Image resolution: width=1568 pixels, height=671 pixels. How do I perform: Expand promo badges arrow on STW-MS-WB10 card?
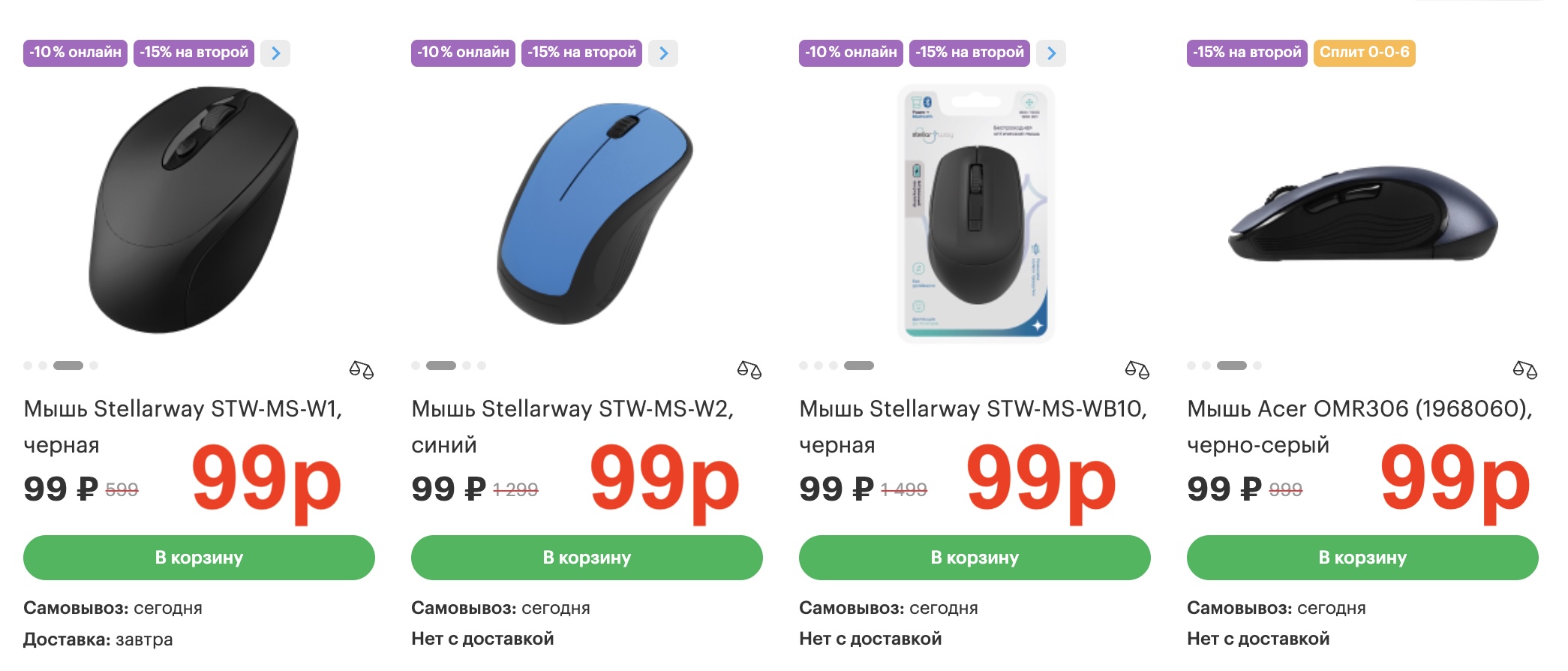click(x=1051, y=53)
